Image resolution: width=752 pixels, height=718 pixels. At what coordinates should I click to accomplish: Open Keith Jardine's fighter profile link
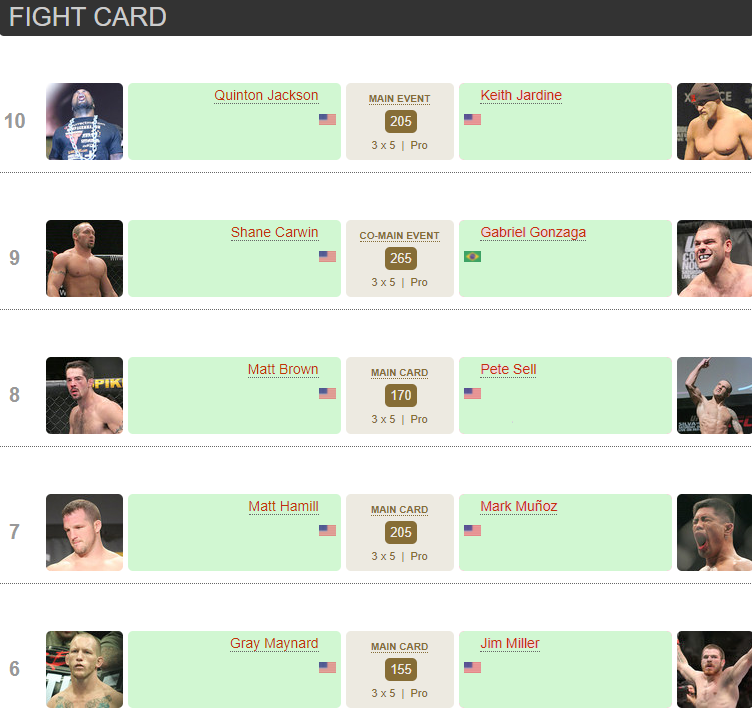(521, 96)
